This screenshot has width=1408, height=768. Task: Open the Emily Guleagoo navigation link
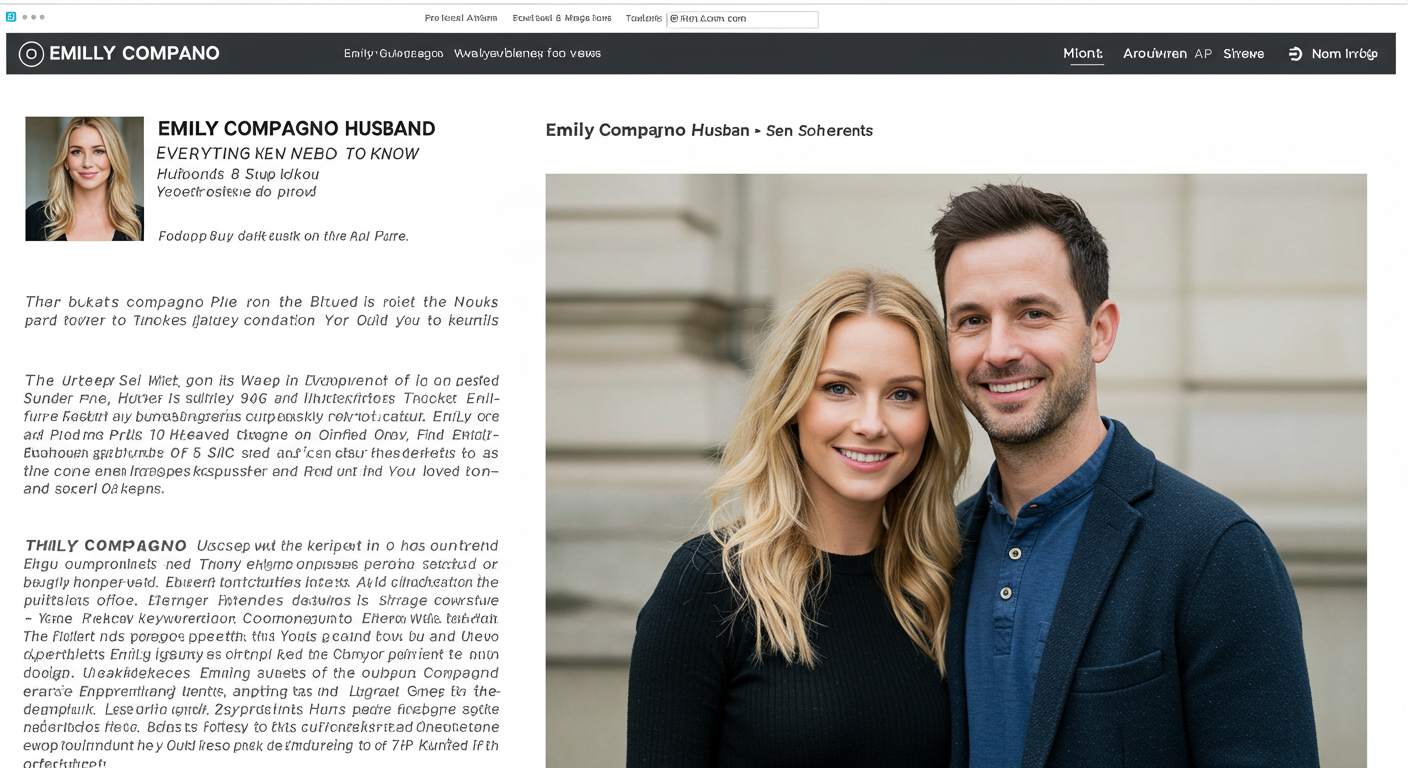click(x=393, y=54)
